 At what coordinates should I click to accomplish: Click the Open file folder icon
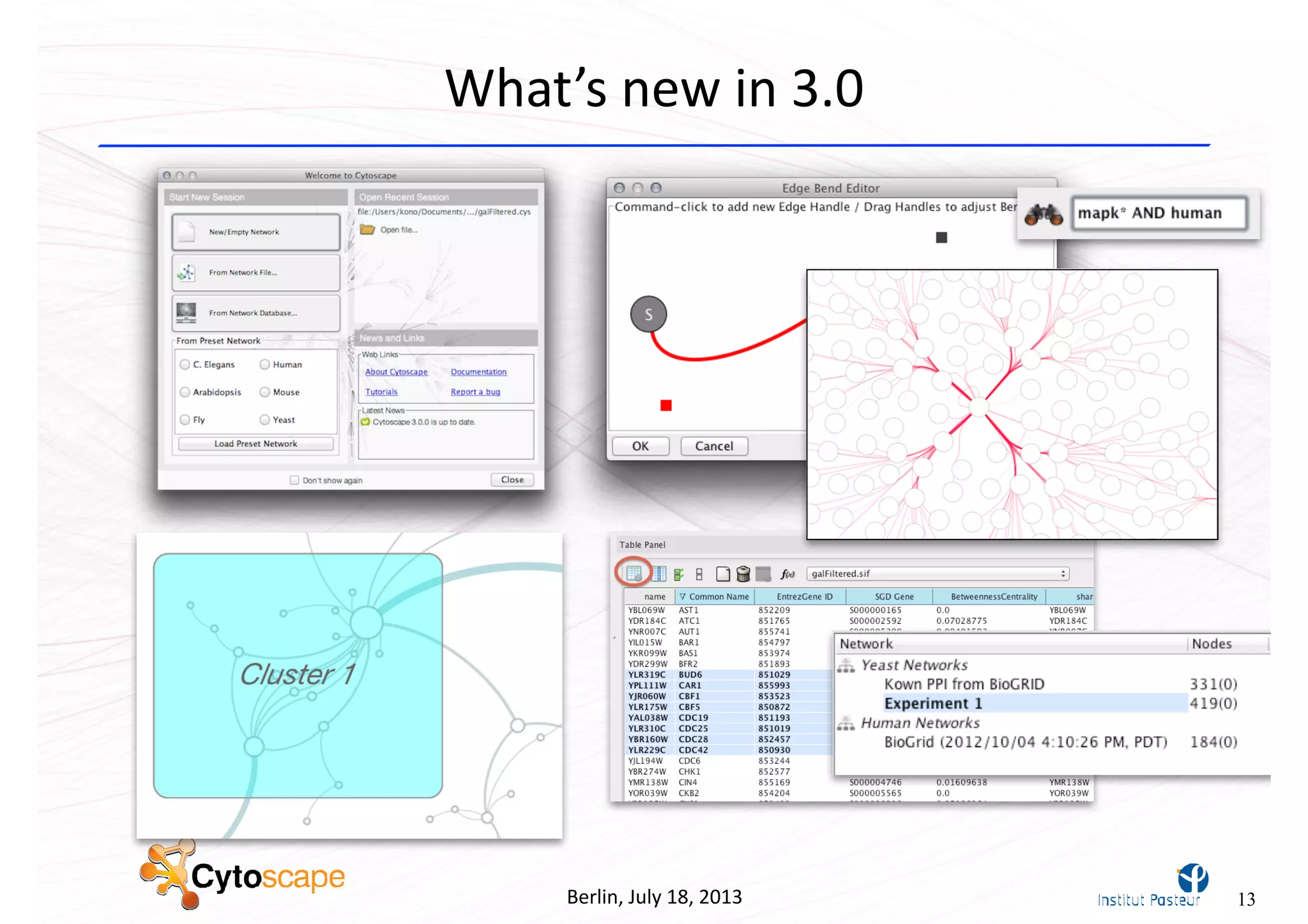pos(367,230)
